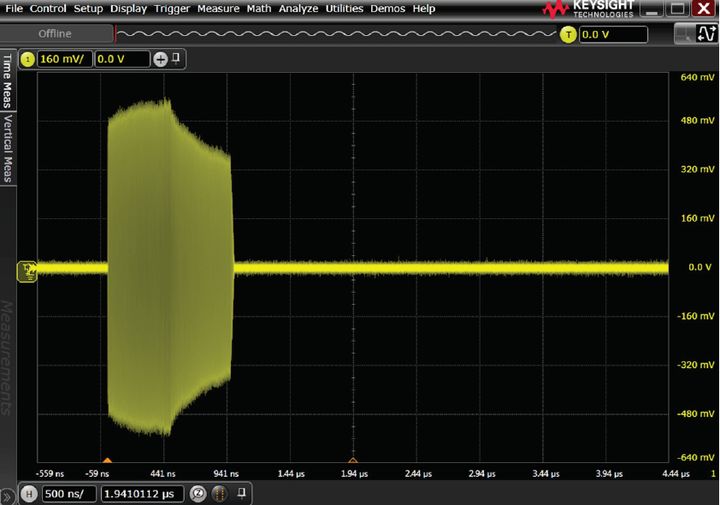Click the -640 mV axis label
This screenshot has width=720, height=505.
click(x=696, y=457)
